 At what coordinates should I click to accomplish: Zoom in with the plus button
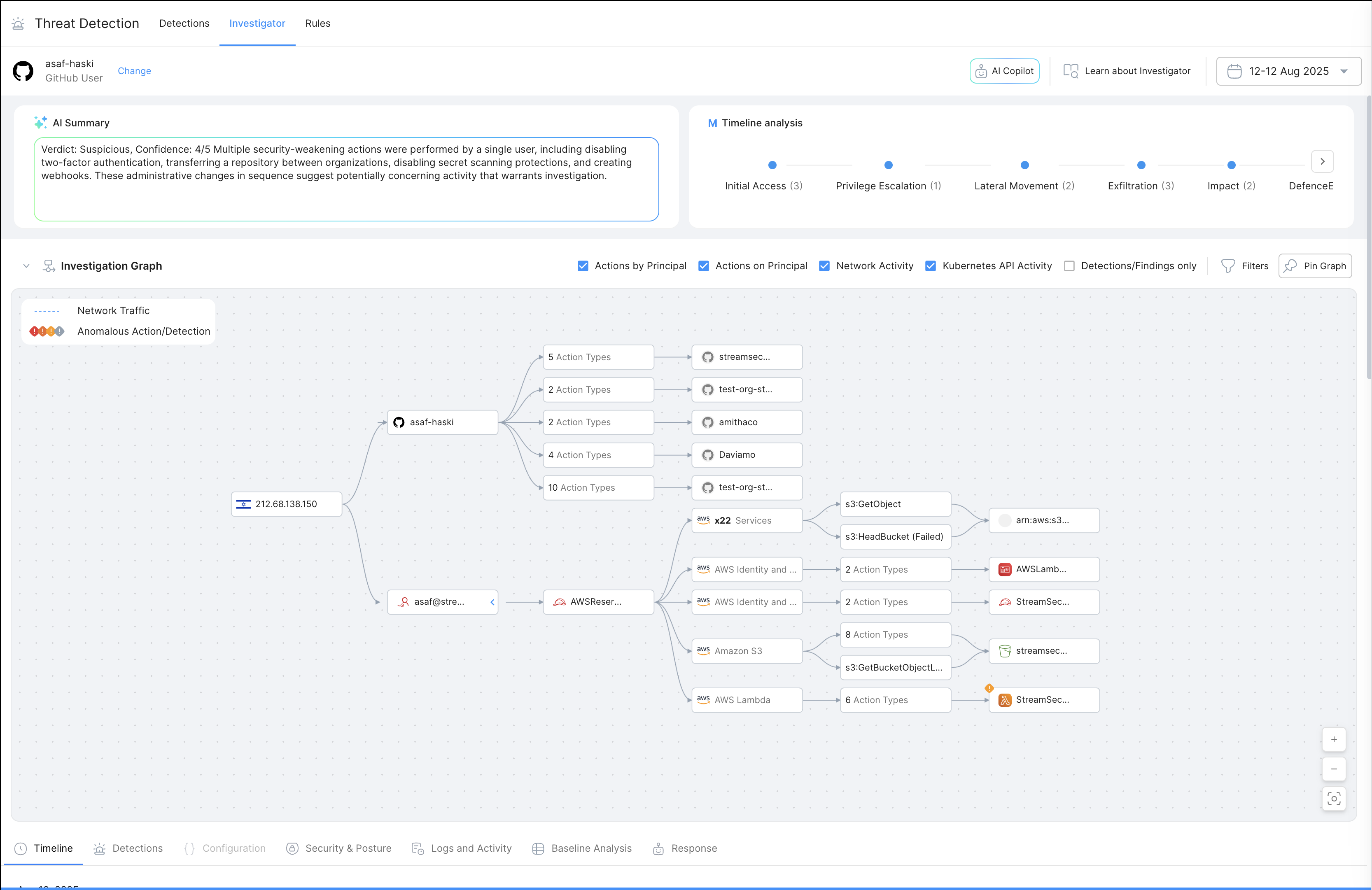pos(1333,740)
